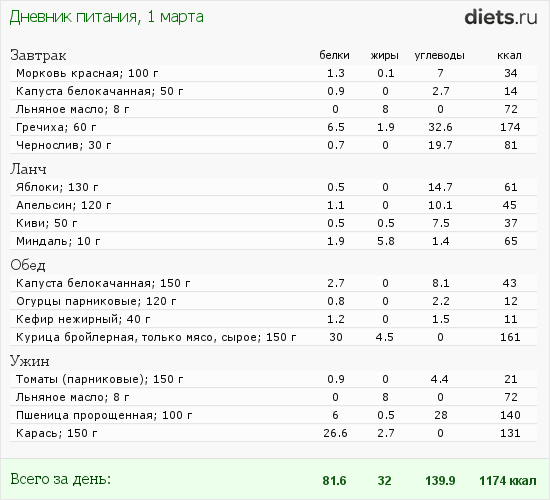Click Чернослив calories value 81
Screen dimensions: 550x500
(511, 145)
